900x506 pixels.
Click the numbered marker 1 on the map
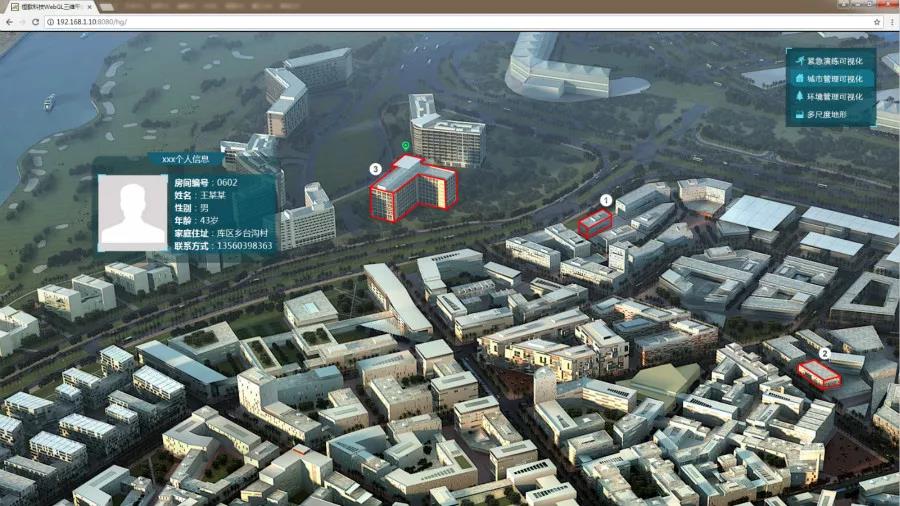pos(606,200)
